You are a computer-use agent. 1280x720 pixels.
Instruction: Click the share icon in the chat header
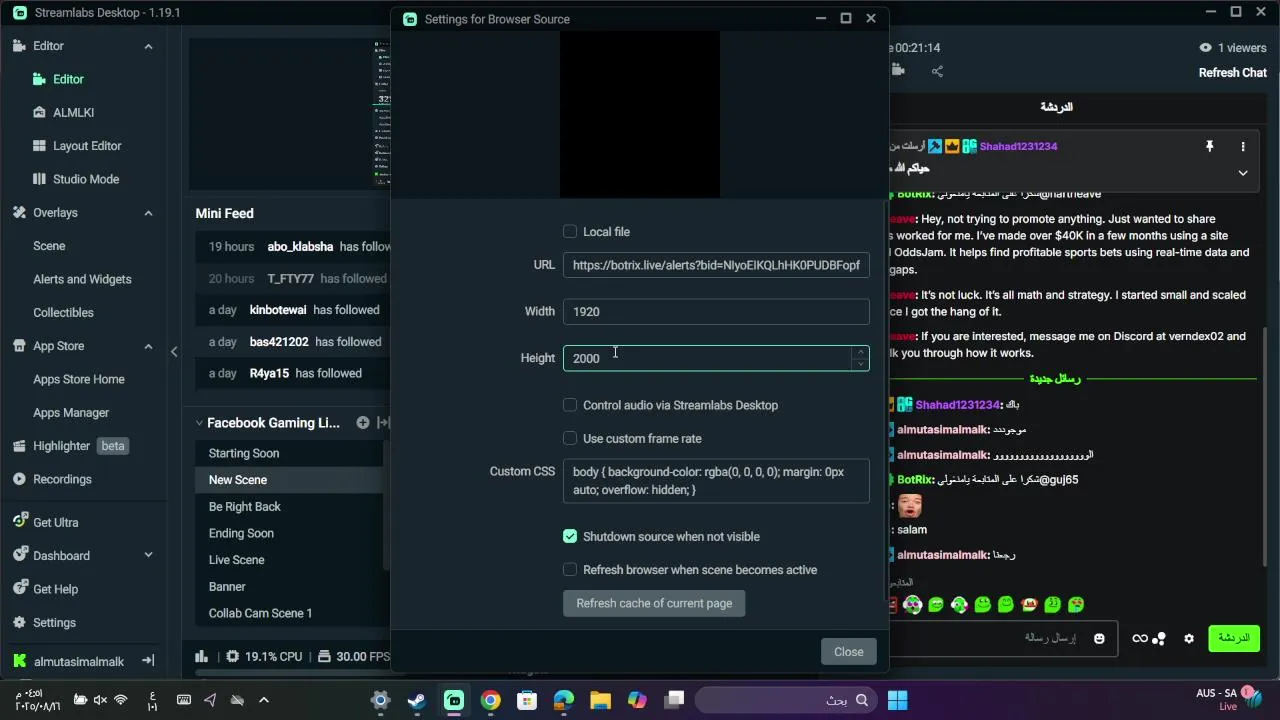click(937, 71)
